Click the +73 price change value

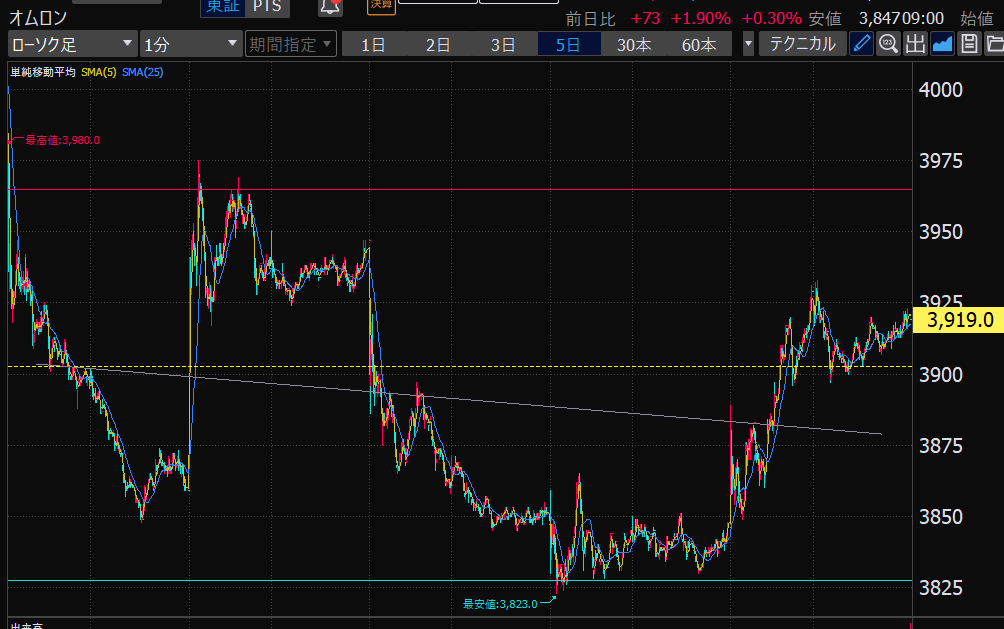coord(645,19)
